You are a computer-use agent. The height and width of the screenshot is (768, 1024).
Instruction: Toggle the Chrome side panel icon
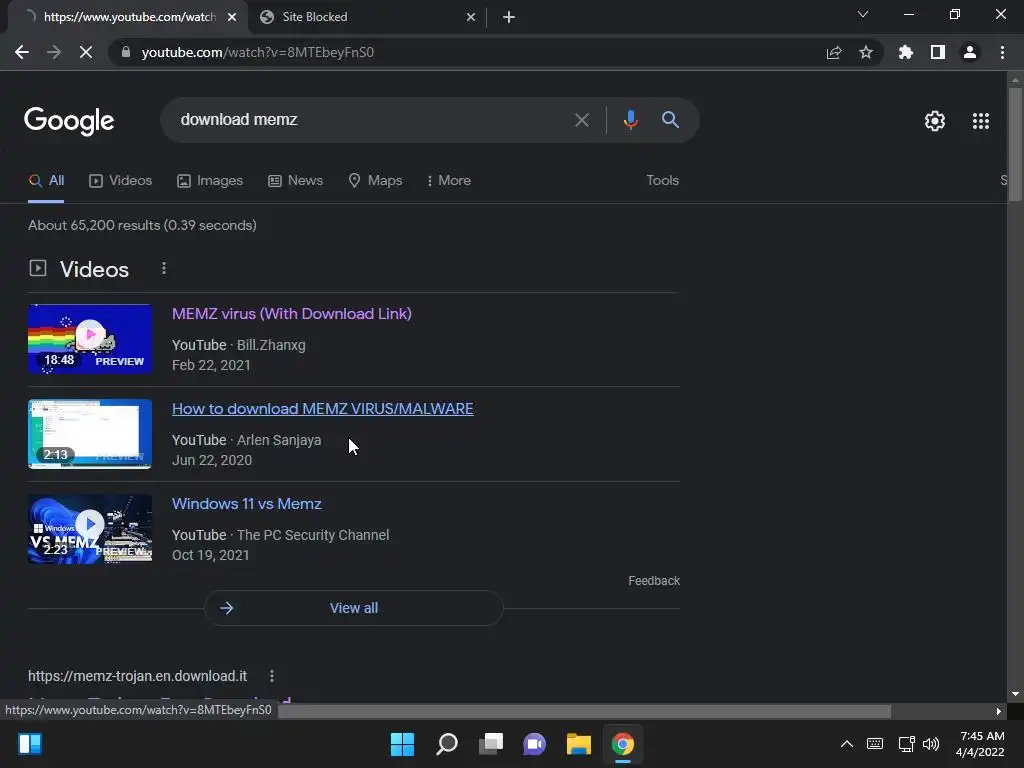point(938,52)
